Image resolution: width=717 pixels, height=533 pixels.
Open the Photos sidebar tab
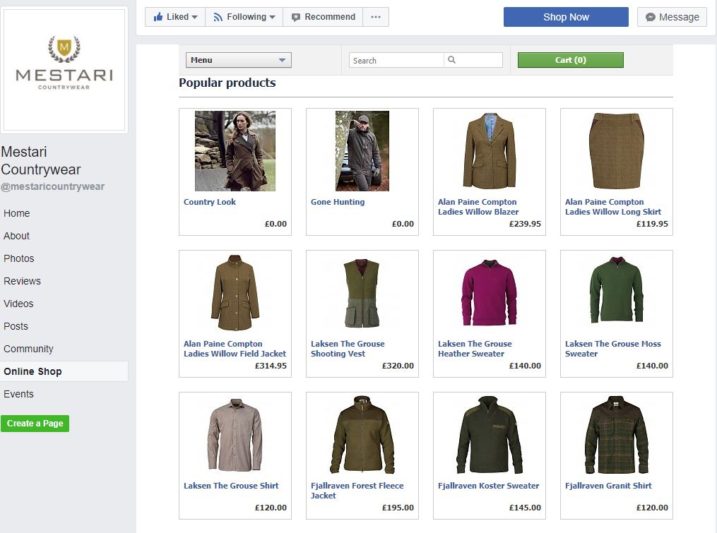(19, 258)
